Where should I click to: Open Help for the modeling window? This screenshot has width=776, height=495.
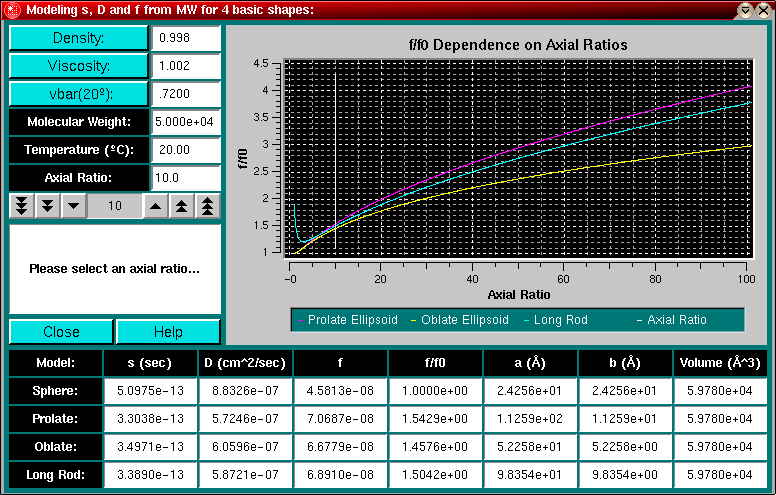[168, 332]
